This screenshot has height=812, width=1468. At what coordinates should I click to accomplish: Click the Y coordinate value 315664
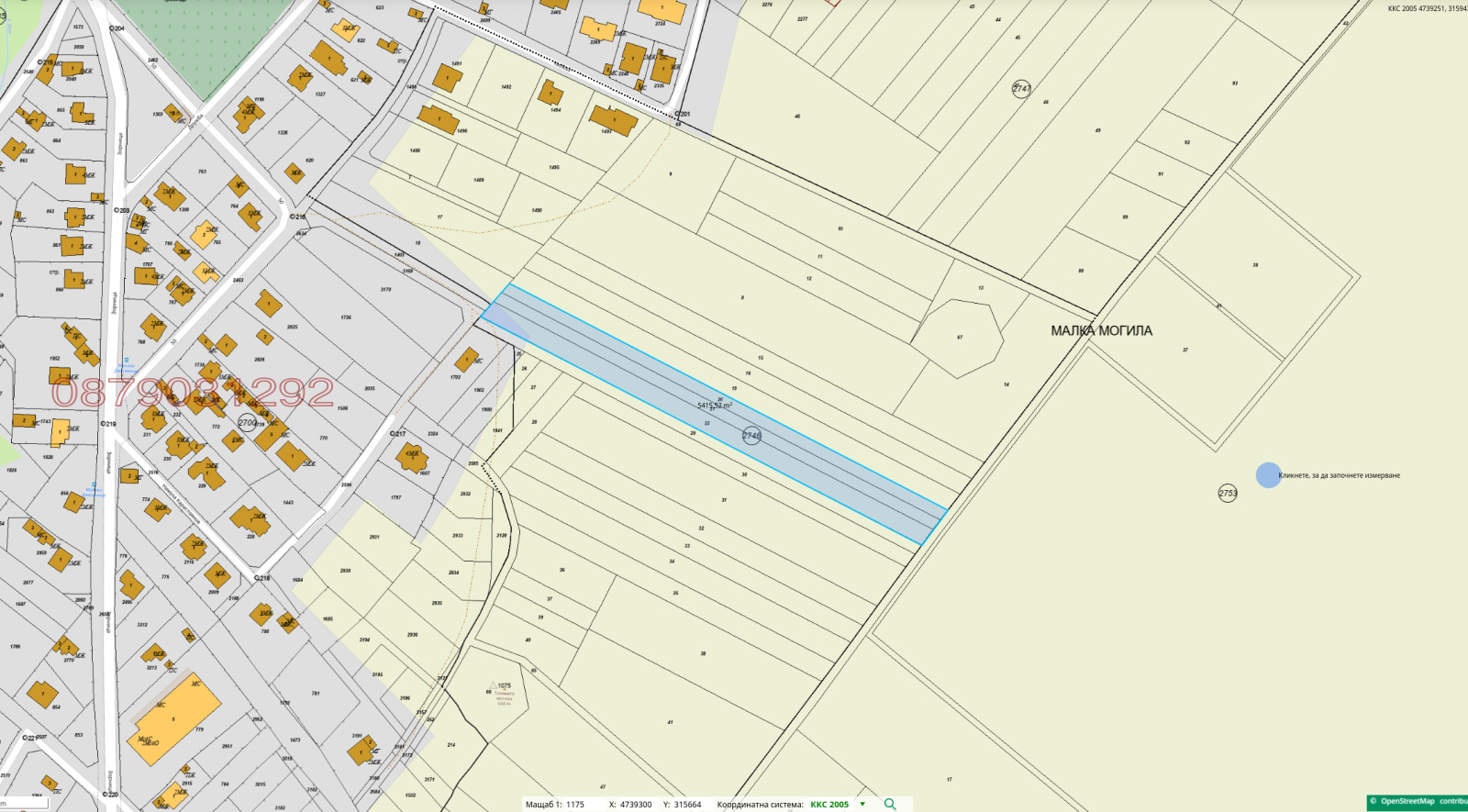click(x=687, y=805)
